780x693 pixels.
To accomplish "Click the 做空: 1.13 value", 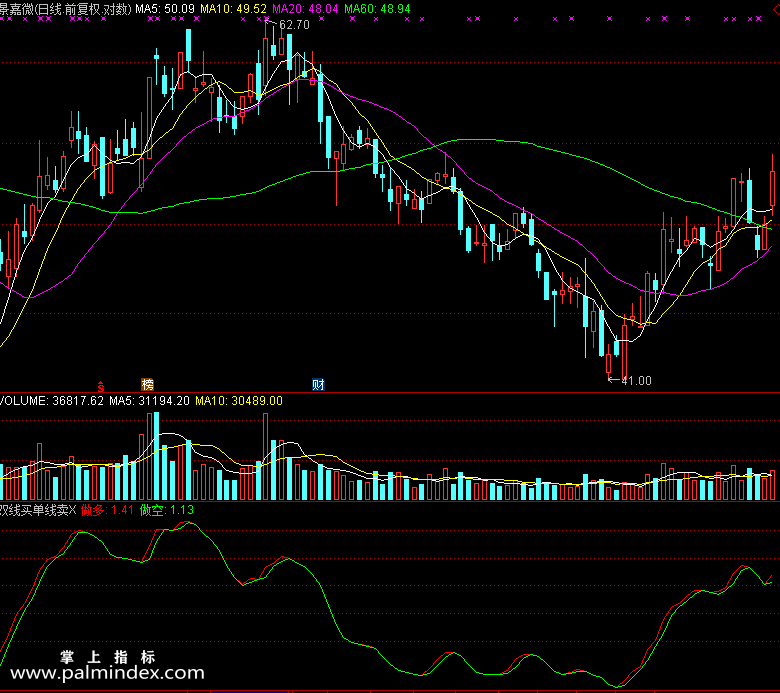I will (167, 510).
